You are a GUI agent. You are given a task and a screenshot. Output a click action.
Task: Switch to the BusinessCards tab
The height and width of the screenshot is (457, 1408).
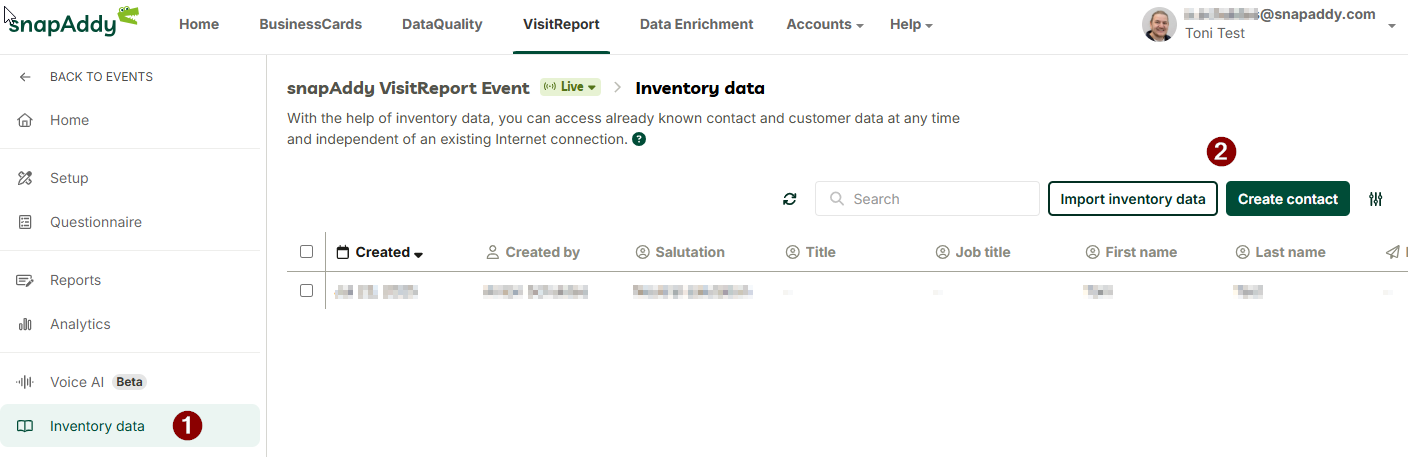pyautogui.click(x=310, y=24)
